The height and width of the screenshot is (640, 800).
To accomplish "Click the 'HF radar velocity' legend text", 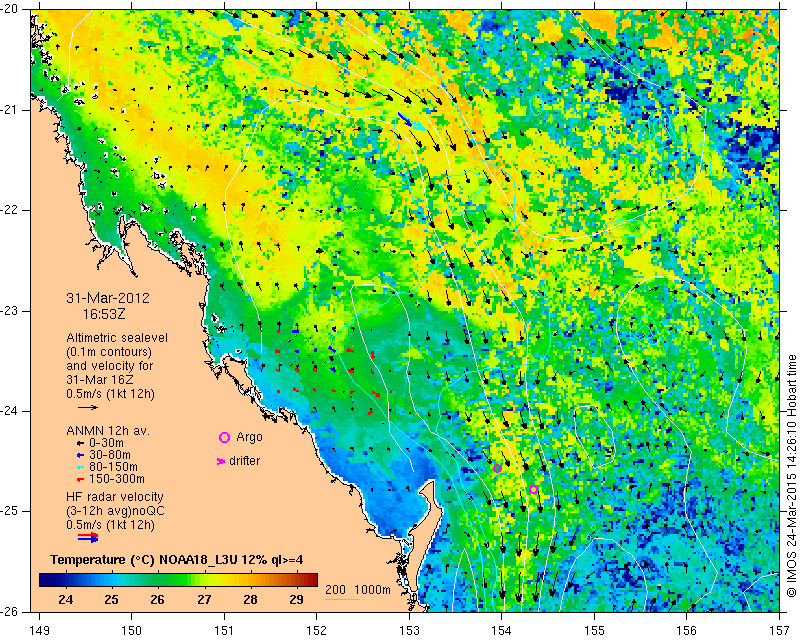I will coord(115,497).
